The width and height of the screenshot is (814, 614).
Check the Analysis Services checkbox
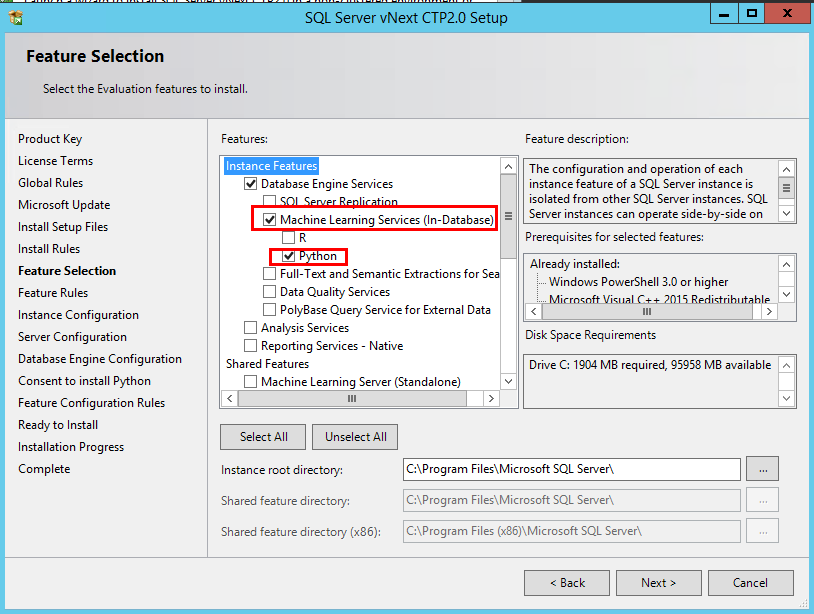point(250,328)
